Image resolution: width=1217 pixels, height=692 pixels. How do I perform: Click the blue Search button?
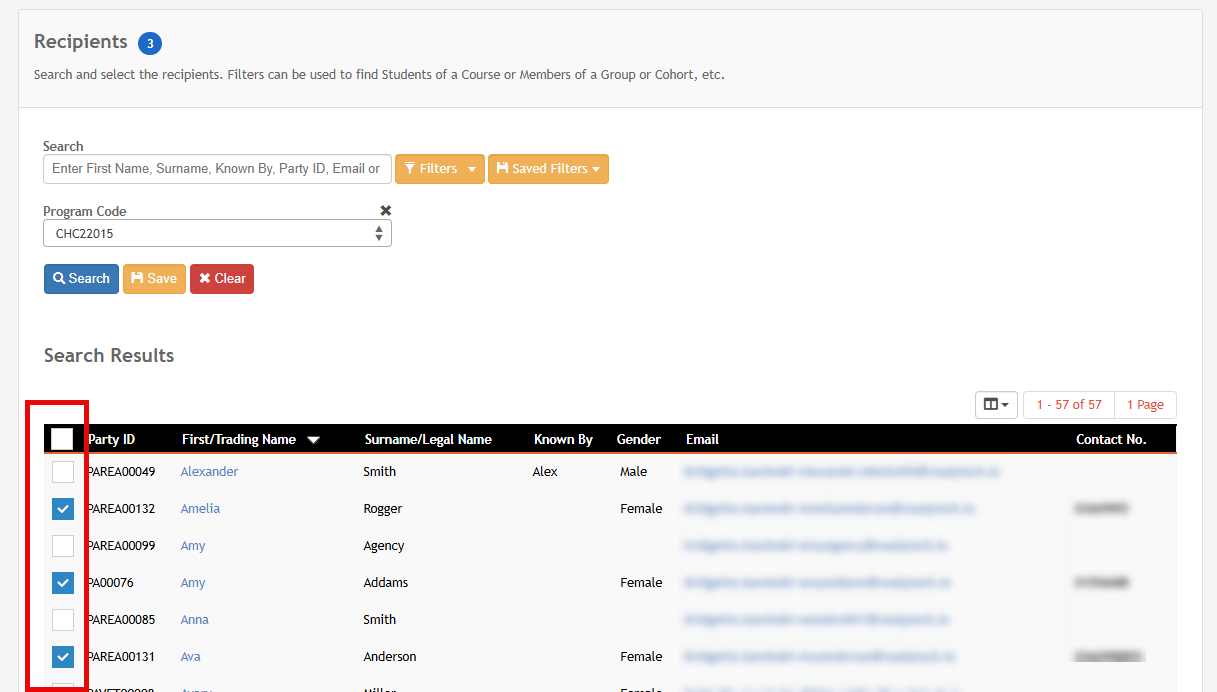81,279
